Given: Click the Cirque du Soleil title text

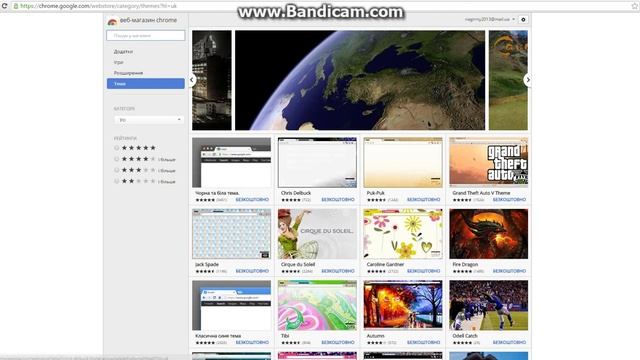Looking at the screenshot, I should coord(298,264).
